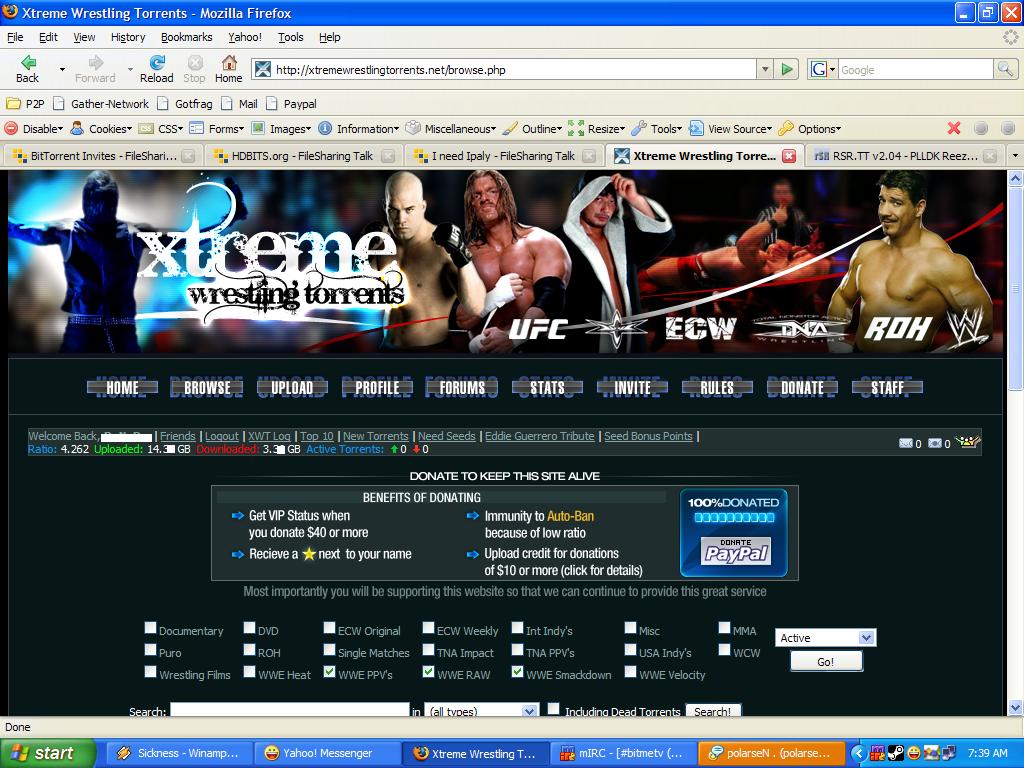Close the Xtreme Wrestling Torrents tab
1024x768 pixels.
pos(789,156)
